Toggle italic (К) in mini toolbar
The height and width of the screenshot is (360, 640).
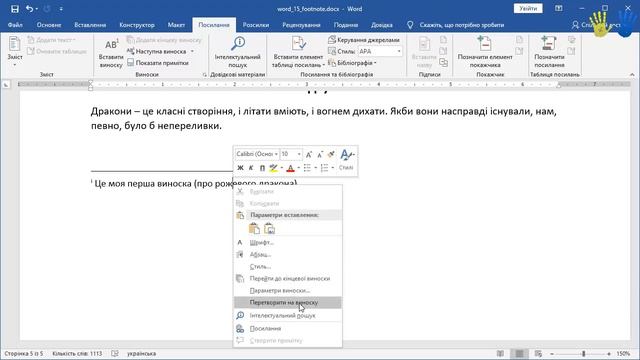[x=251, y=168]
